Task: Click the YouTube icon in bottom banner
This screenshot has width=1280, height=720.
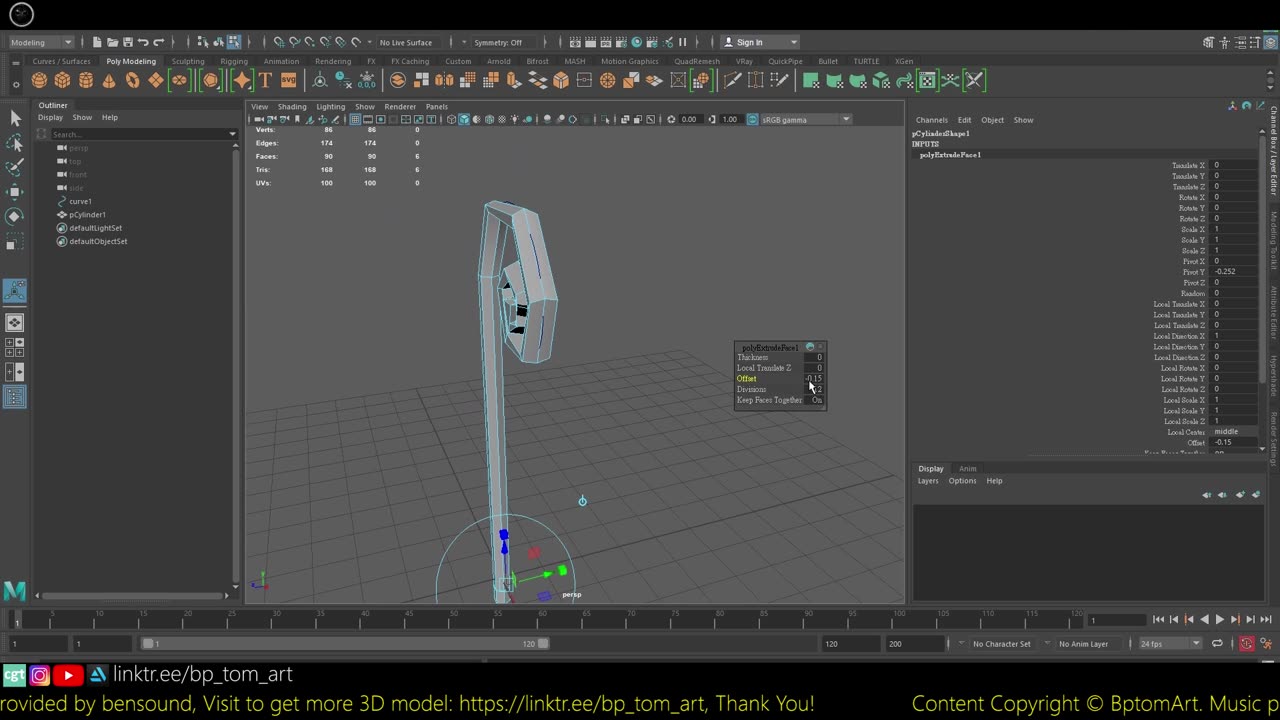Action: 68,676
